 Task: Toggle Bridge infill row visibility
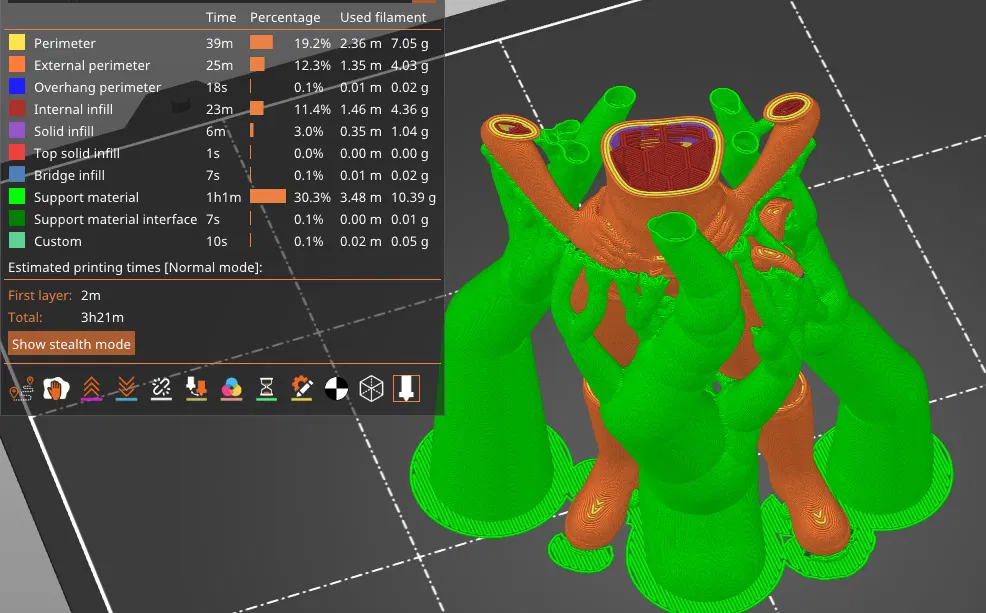click(x=222, y=175)
